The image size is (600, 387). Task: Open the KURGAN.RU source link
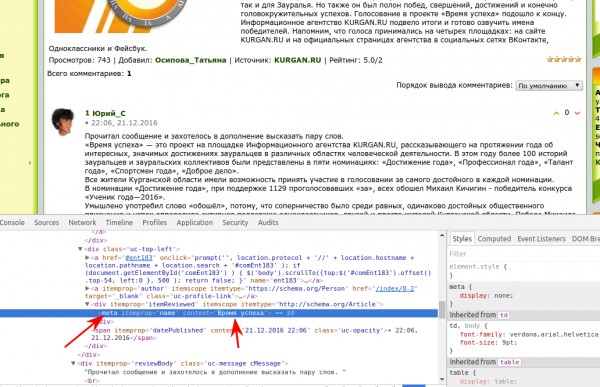coord(298,60)
